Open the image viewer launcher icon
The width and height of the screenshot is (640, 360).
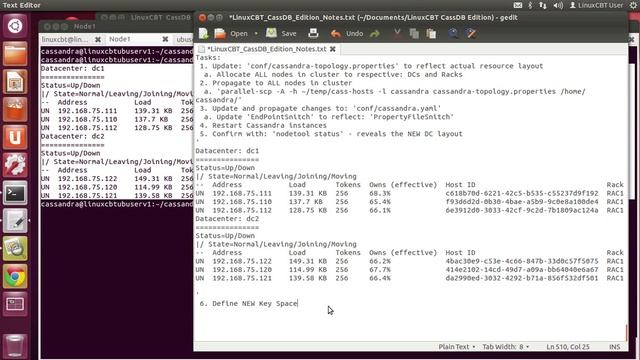[x=15, y=248]
